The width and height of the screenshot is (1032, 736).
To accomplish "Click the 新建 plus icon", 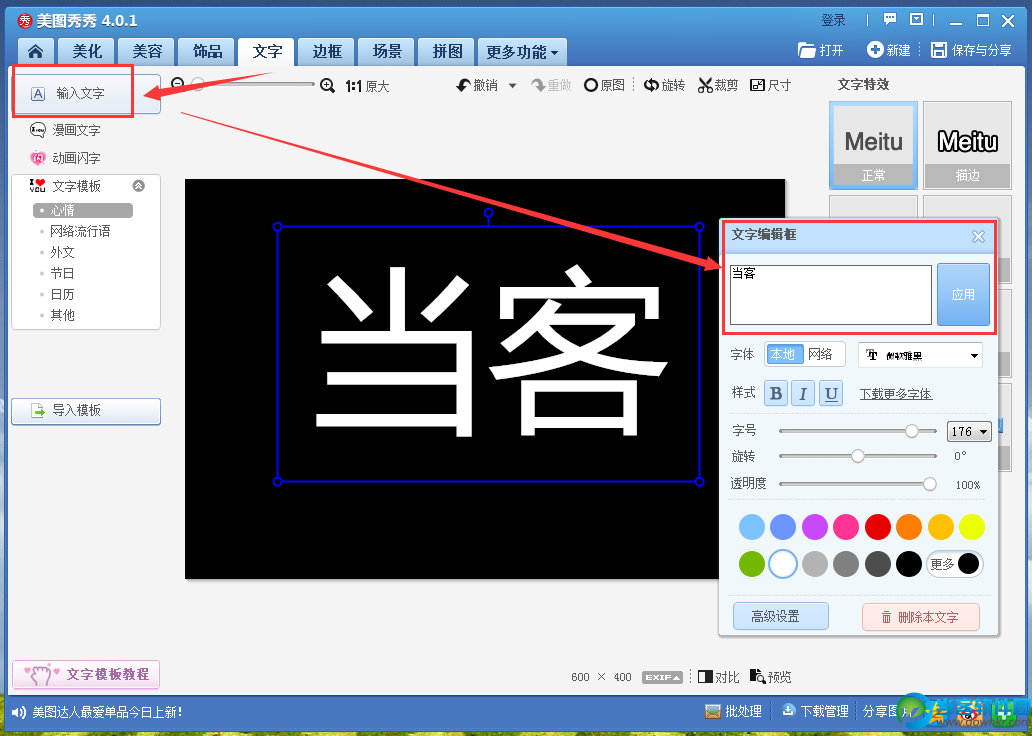I will (875, 49).
